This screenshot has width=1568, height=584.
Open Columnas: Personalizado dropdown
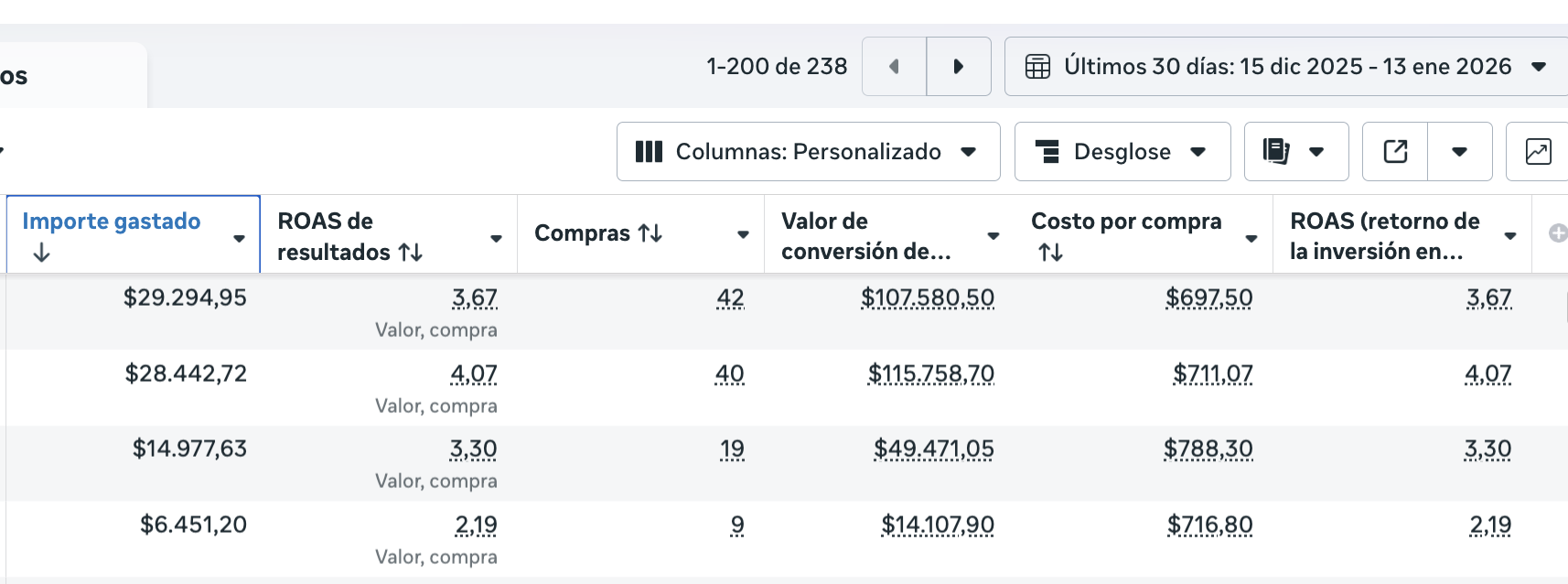808,151
